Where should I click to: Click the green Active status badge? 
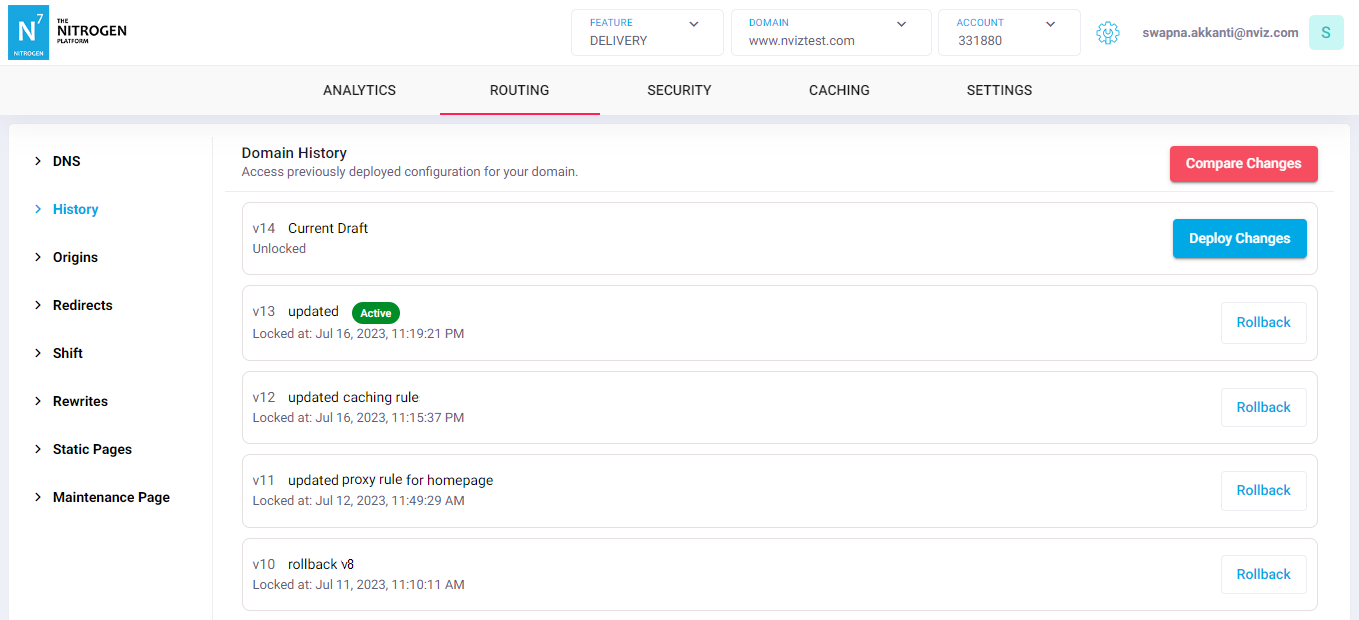tap(376, 313)
